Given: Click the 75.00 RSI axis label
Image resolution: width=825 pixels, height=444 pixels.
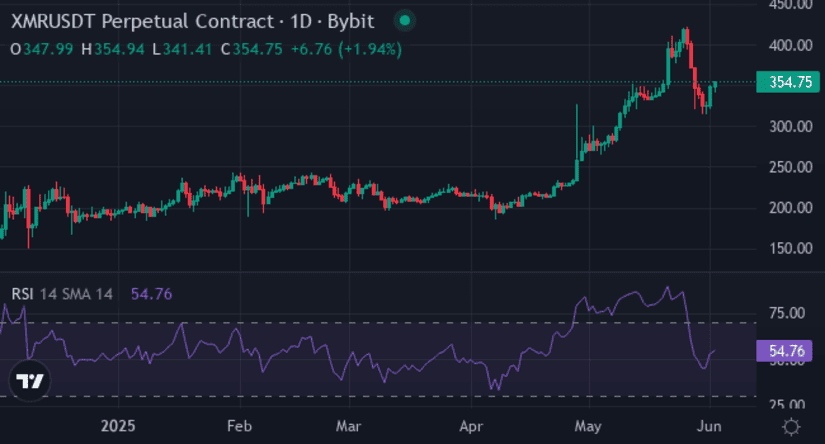Looking at the screenshot, I should pyautogui.click(x=787, y=314).
